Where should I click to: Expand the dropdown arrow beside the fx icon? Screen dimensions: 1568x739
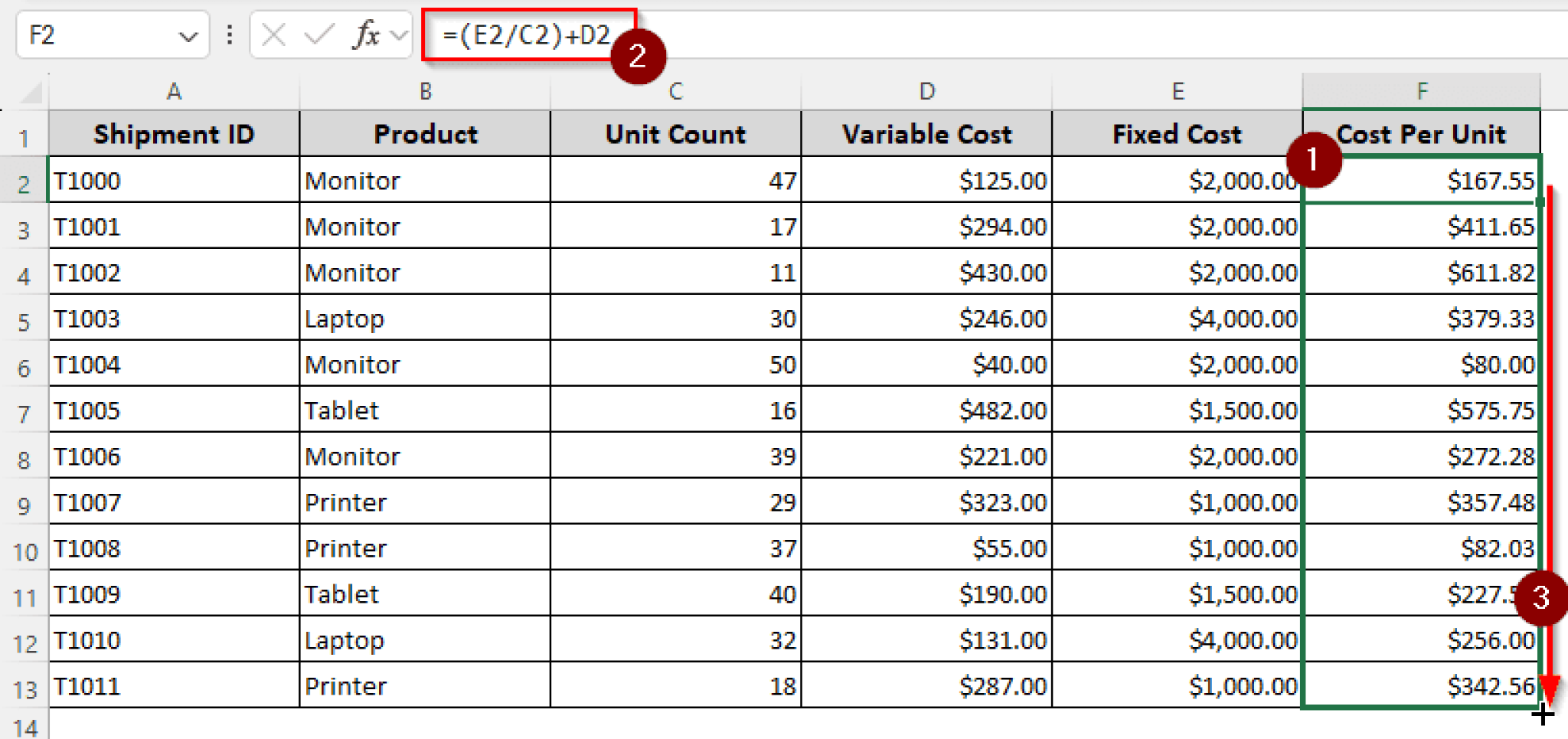point(398,35)
